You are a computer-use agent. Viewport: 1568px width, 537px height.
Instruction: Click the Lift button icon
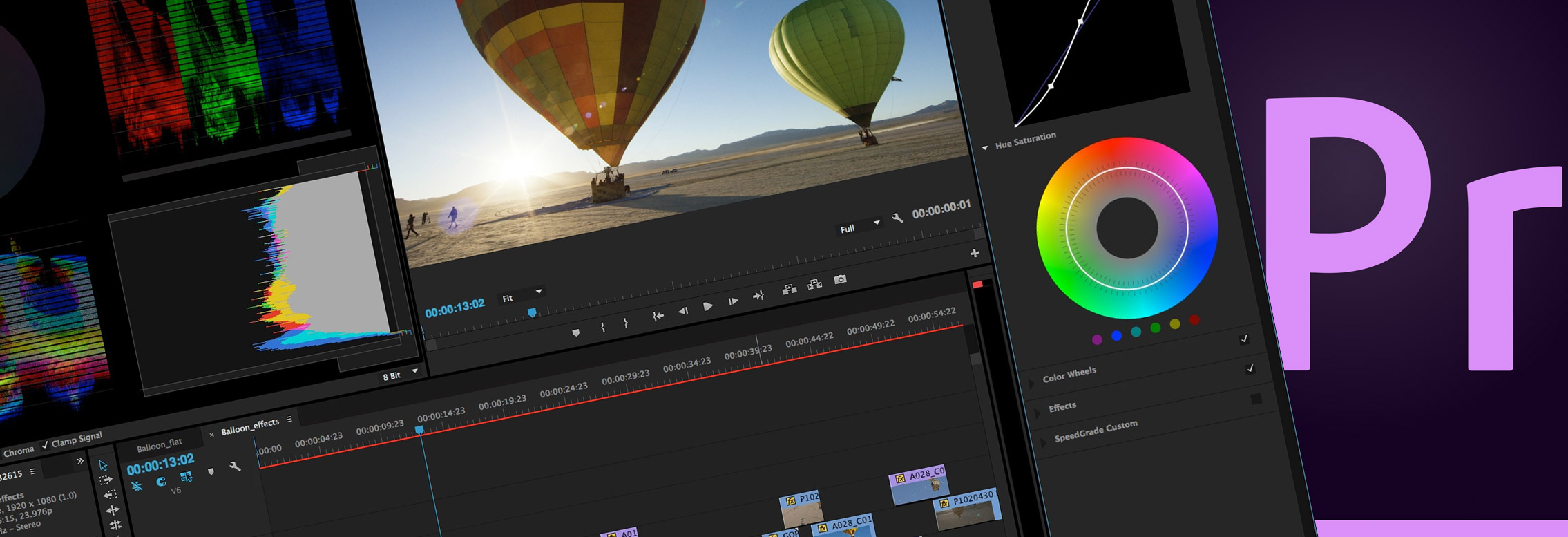(789, 289)
